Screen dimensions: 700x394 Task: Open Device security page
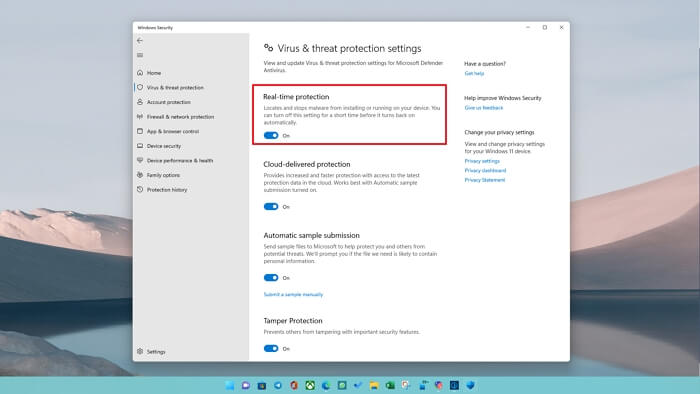point(164,146)
